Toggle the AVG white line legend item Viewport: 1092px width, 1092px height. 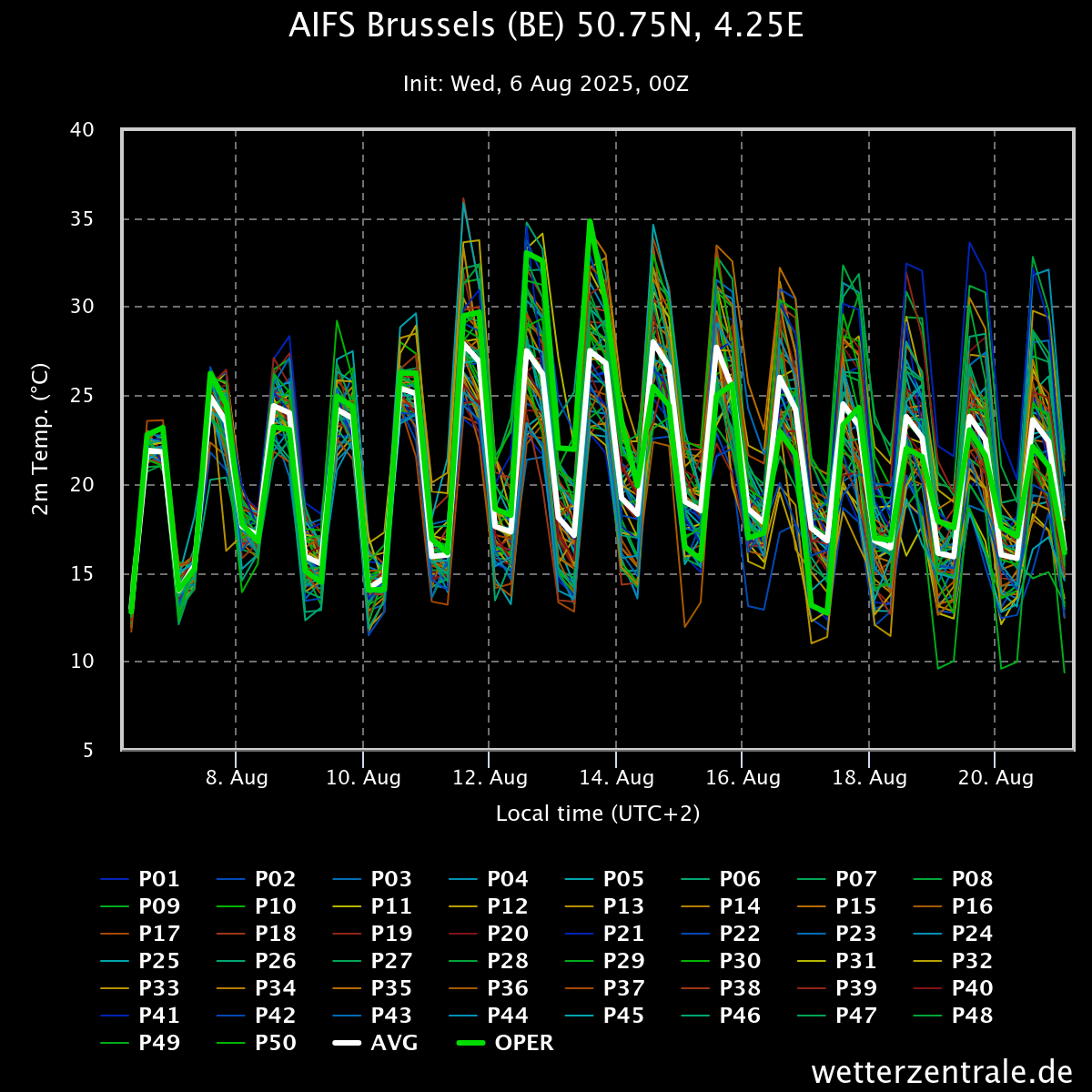point(375,1043)
